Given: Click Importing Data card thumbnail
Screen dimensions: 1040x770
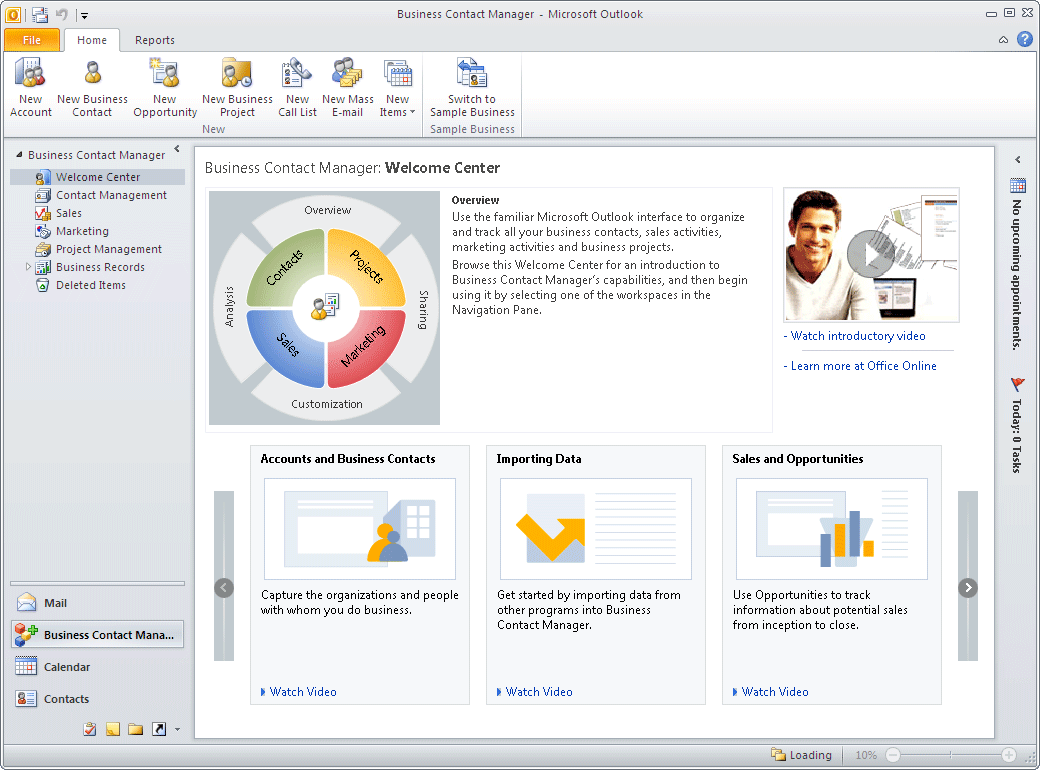Looking at the screenshot, I should tap(596, 529).
